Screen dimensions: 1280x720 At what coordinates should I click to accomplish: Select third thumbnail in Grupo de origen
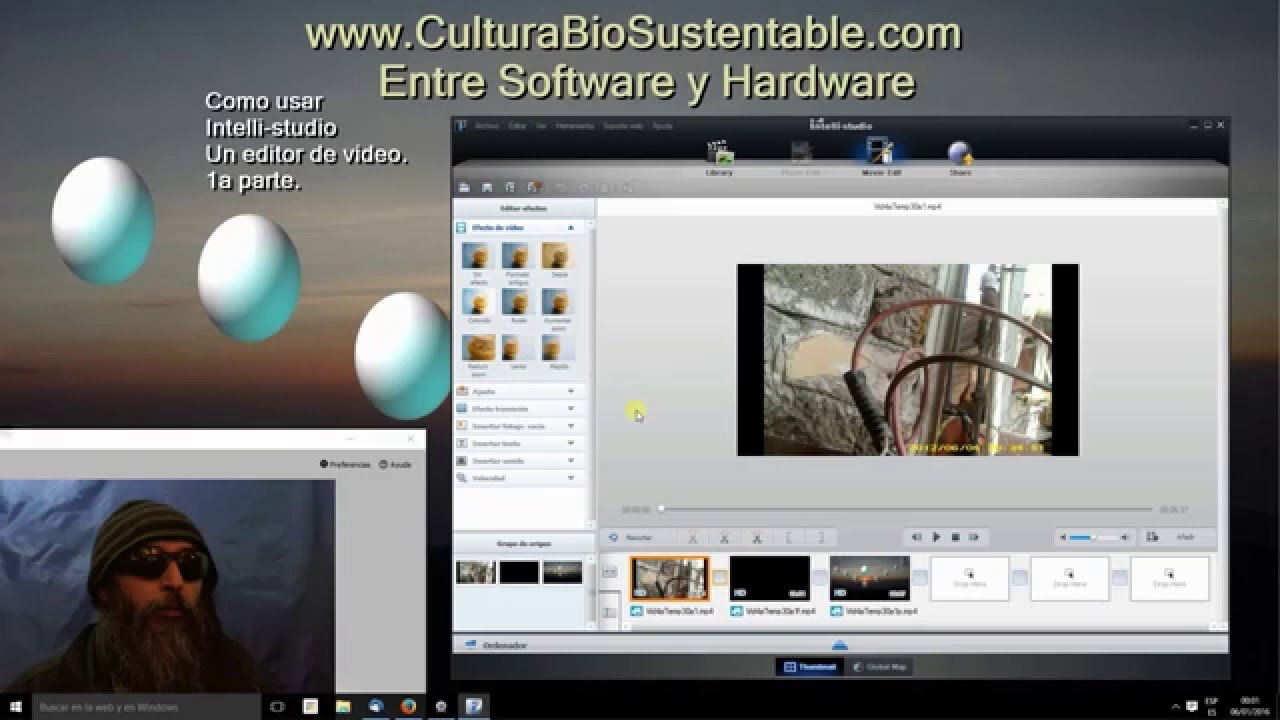(562, 572)
